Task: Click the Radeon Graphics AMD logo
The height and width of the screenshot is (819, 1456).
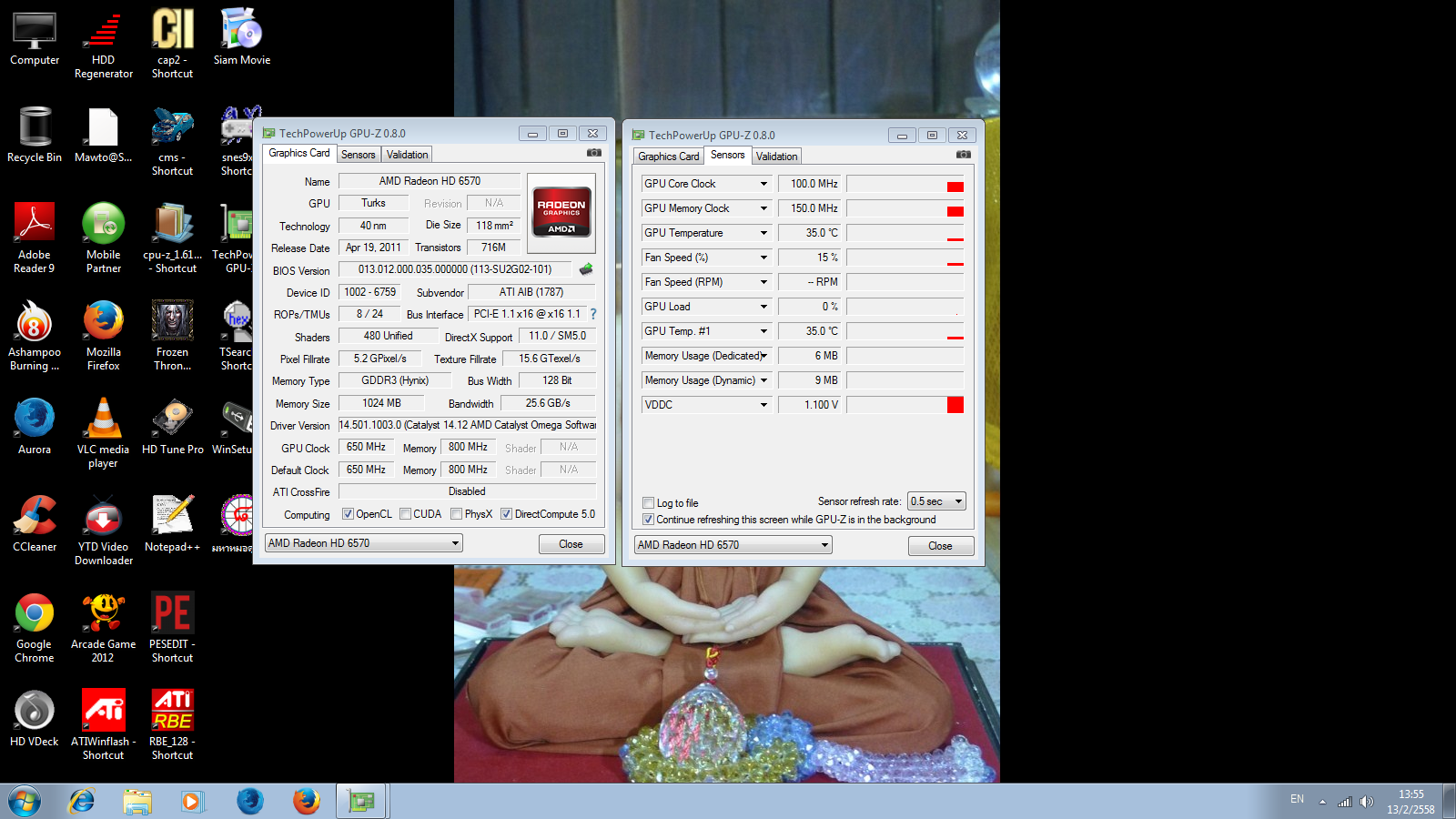Action: click(561, 213)
